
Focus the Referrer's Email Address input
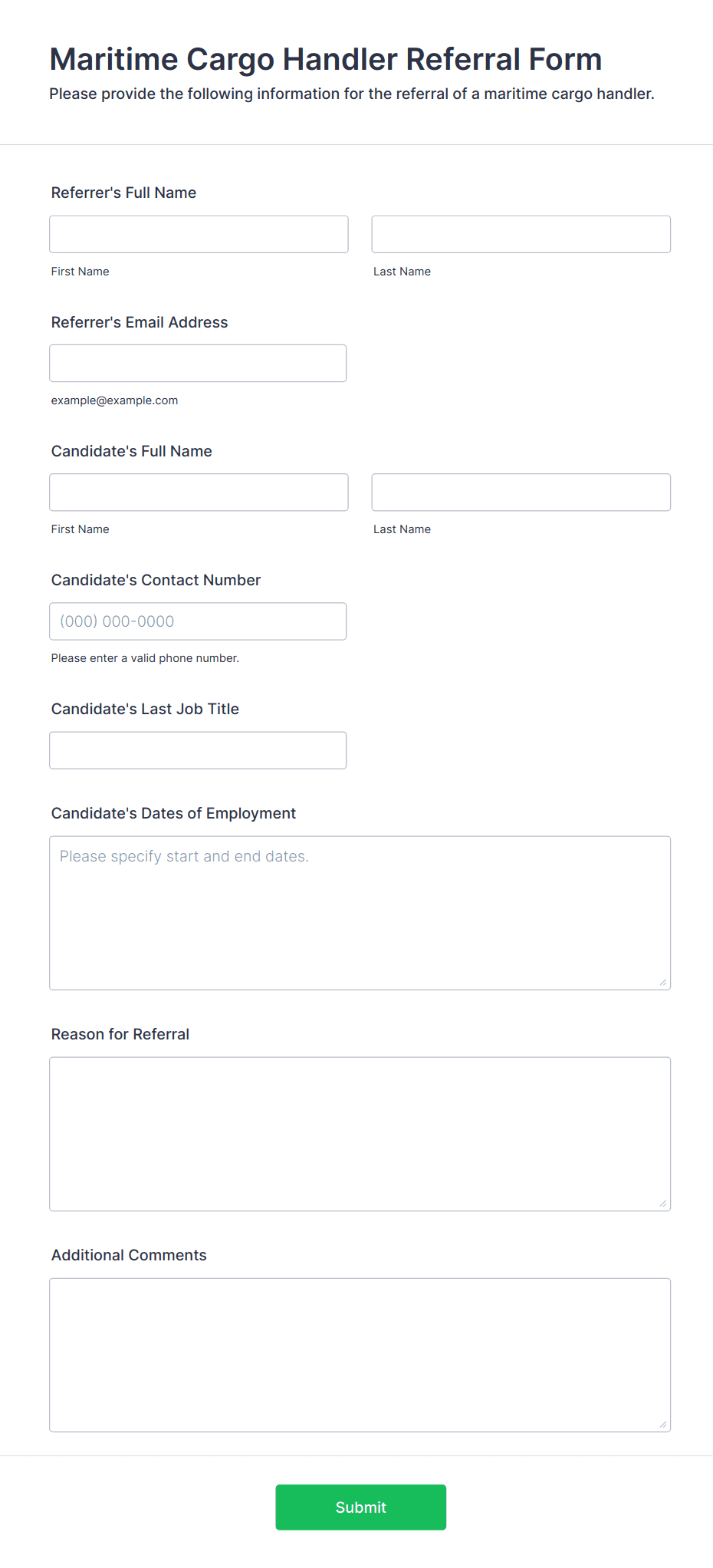[198, 363]
